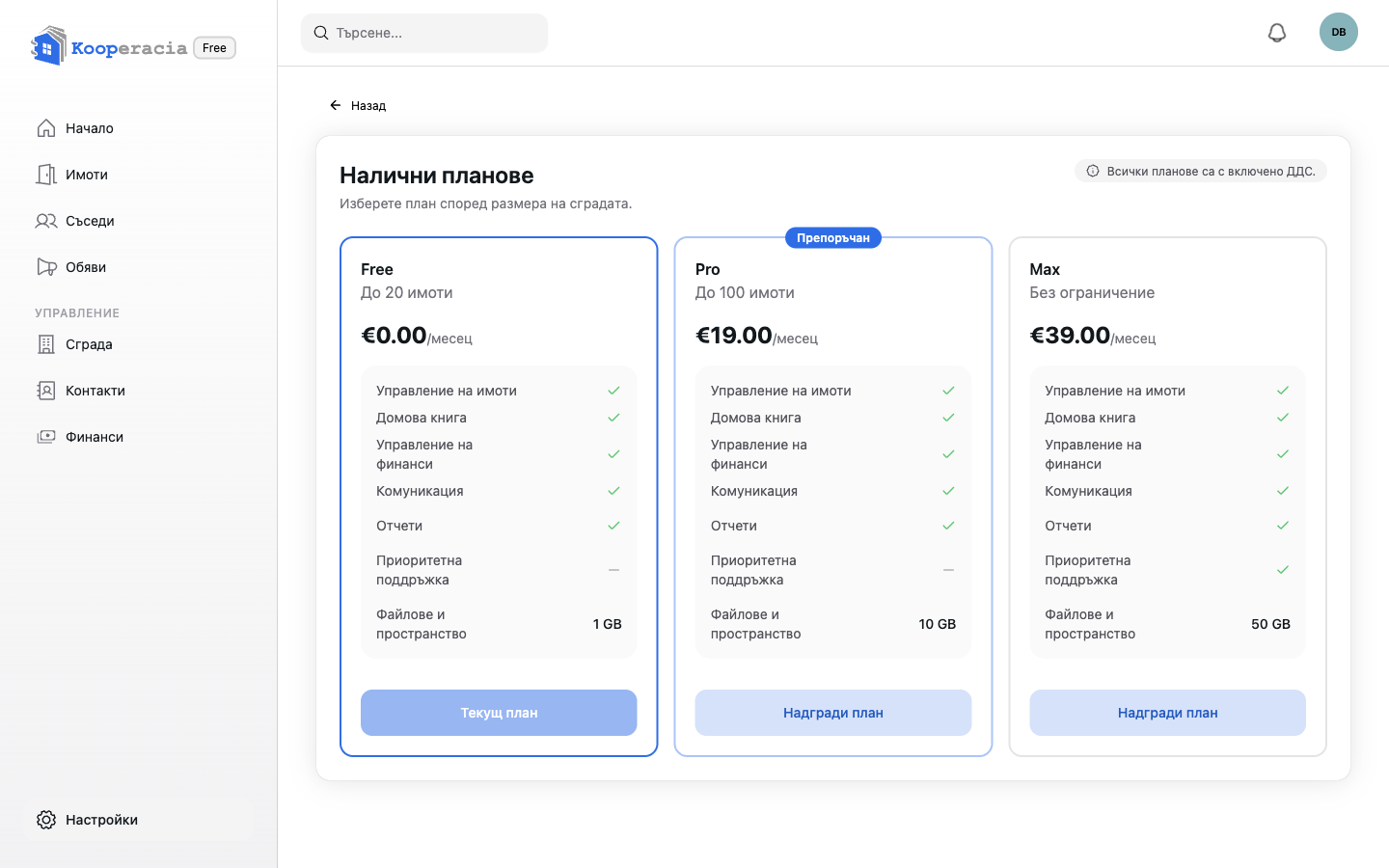Click the Free plan Приоритетна поддръжка dash

click(613, 570)
